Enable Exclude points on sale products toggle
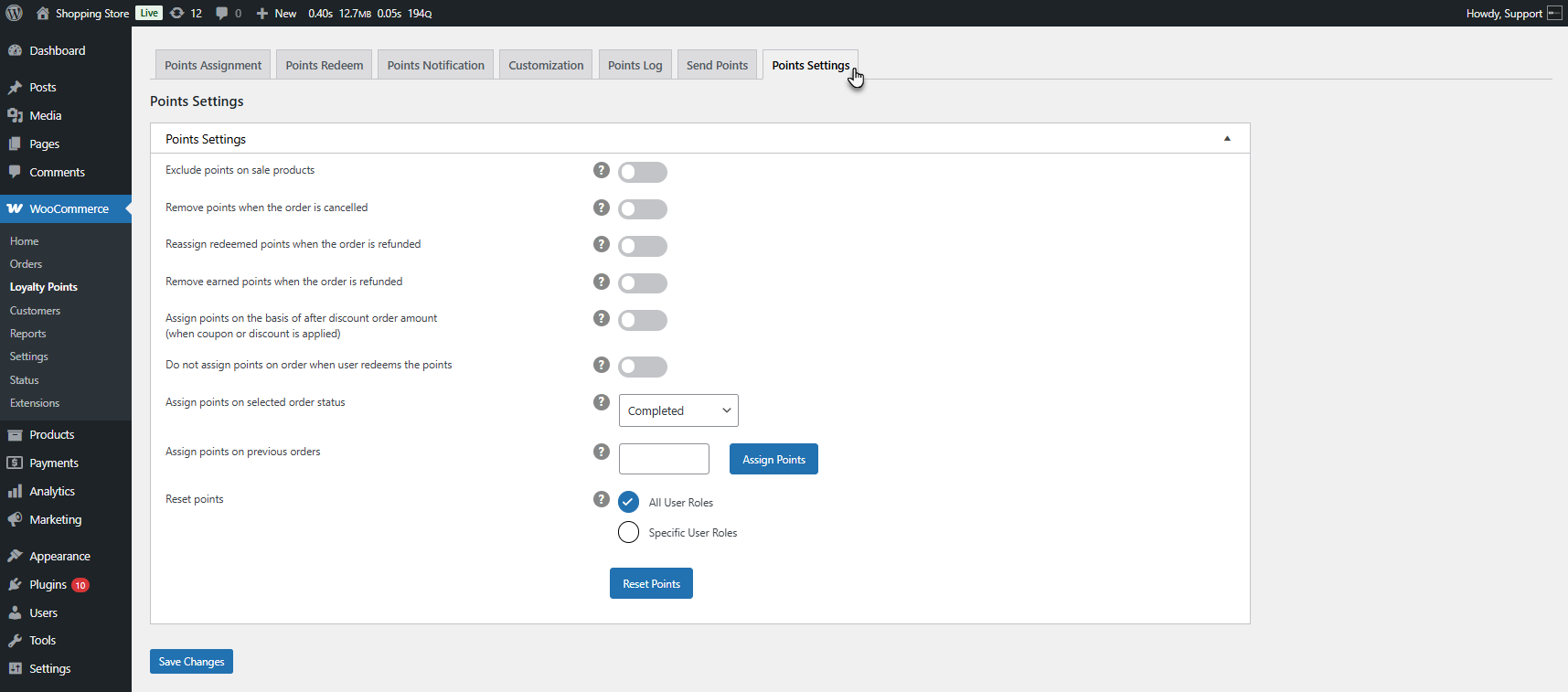Viewport: 1568px width, 692px height. (643, 172)
